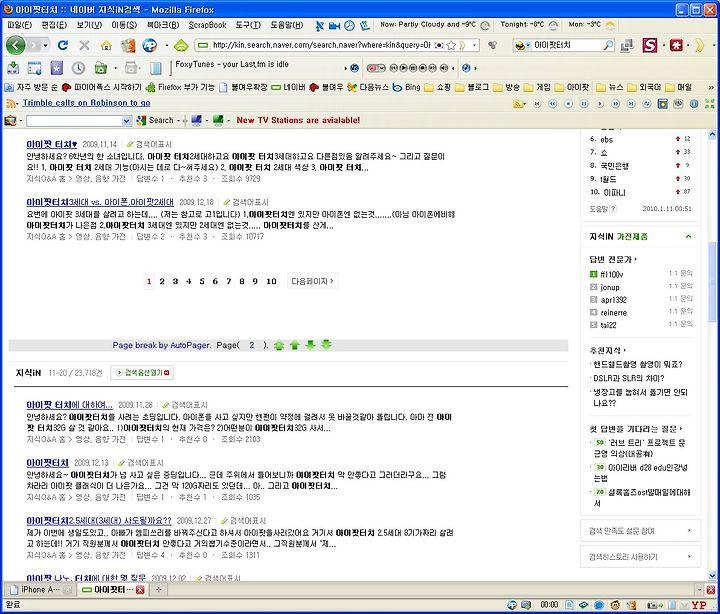The height and width of the screenshot is (614, 720).
Task: Click the red S toolbar icon
Action: point(650,45)
